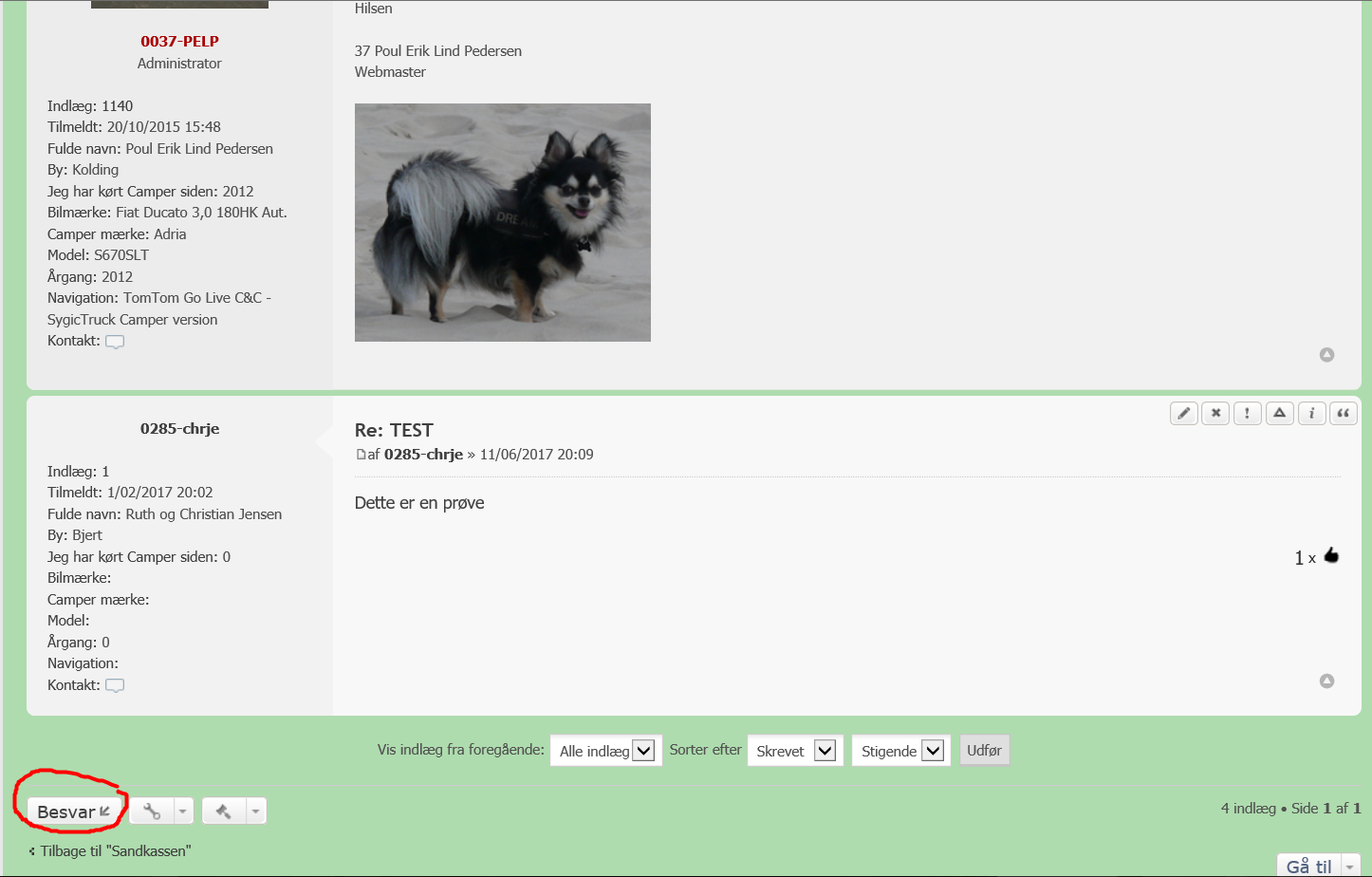
Task: Click 'Model: S670SLT' text
Action: 98,255
